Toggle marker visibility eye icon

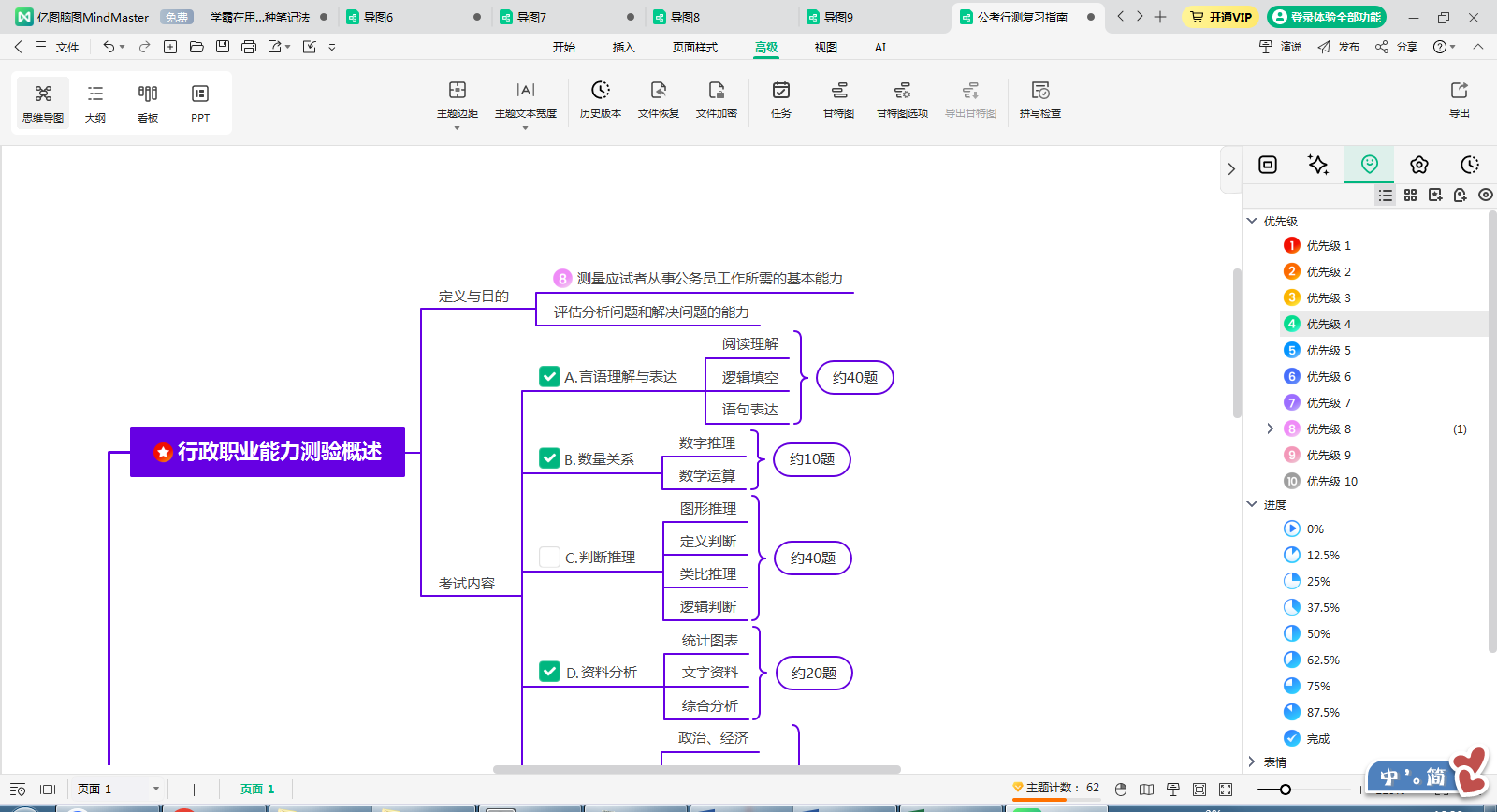pos(1486,195)
